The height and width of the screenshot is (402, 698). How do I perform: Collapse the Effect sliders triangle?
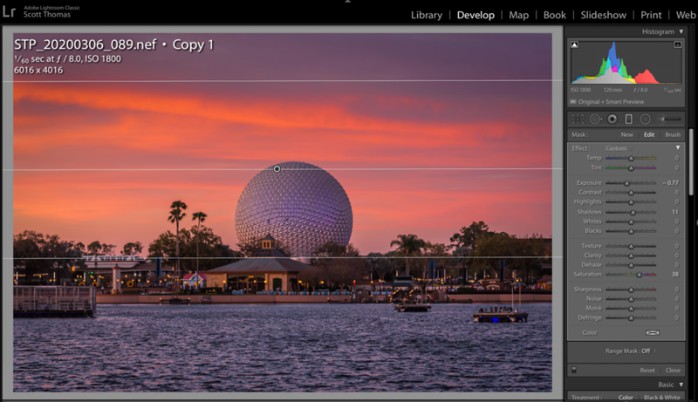click(678, 148)
